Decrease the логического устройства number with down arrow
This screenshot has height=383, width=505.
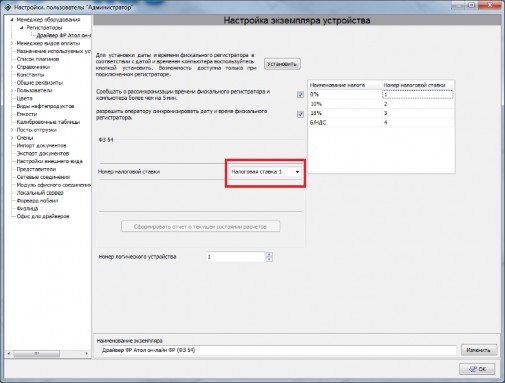(269, 259)
